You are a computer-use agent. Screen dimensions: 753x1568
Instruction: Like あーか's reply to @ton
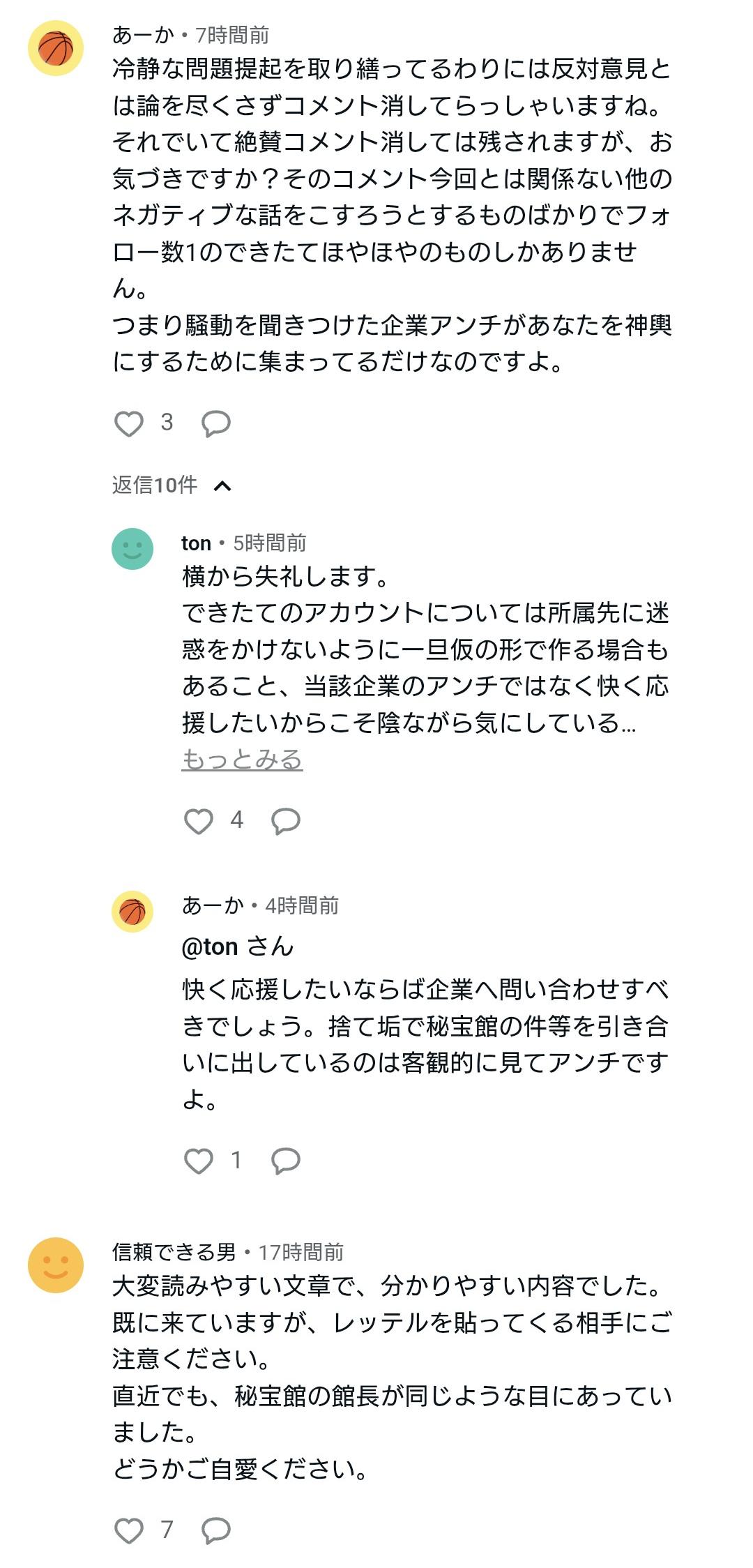[x=199, y=1161]
